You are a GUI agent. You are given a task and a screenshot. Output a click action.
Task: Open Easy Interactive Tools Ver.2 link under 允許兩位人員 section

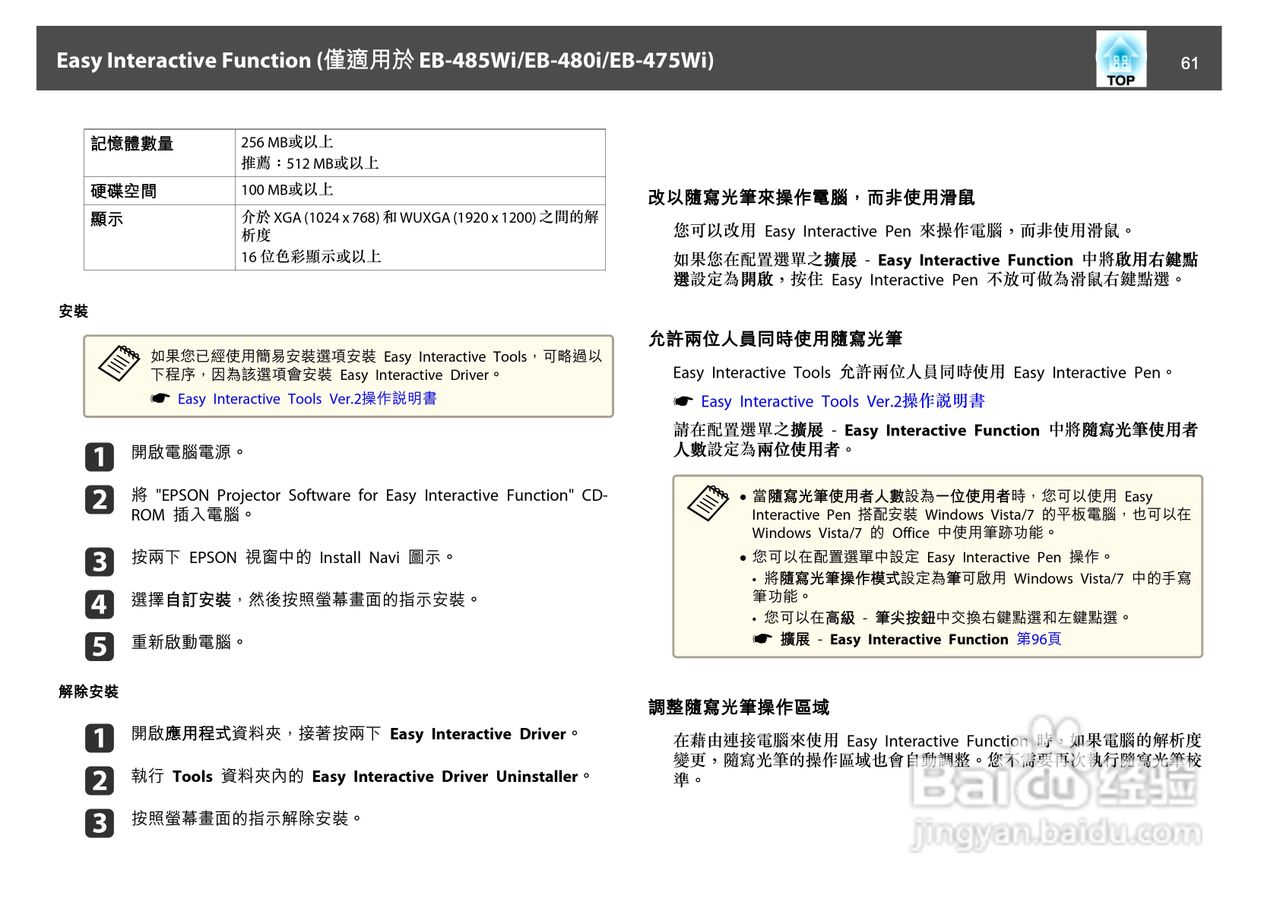pos(843,401)
